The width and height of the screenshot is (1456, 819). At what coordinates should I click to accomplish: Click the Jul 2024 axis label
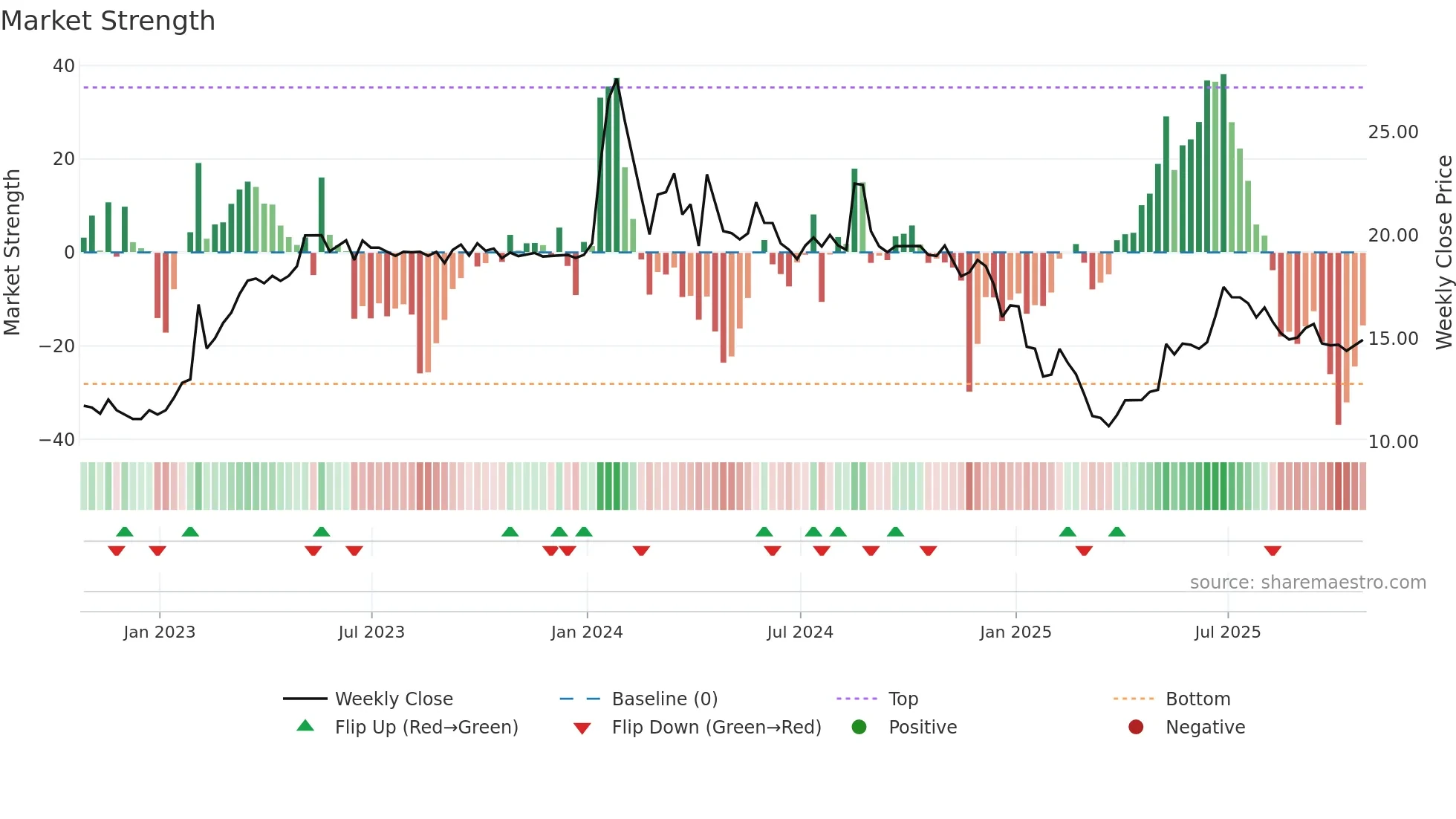pyautogui.click(x=800, y=632)
